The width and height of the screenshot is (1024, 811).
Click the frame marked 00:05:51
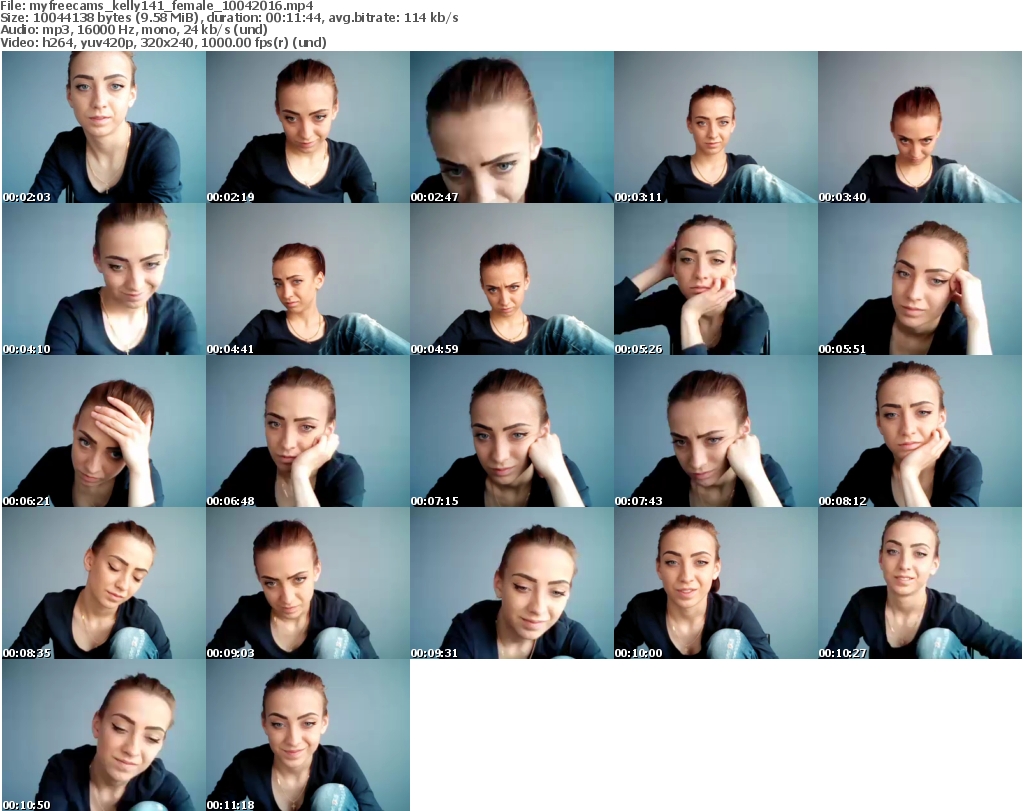(919, 279)
